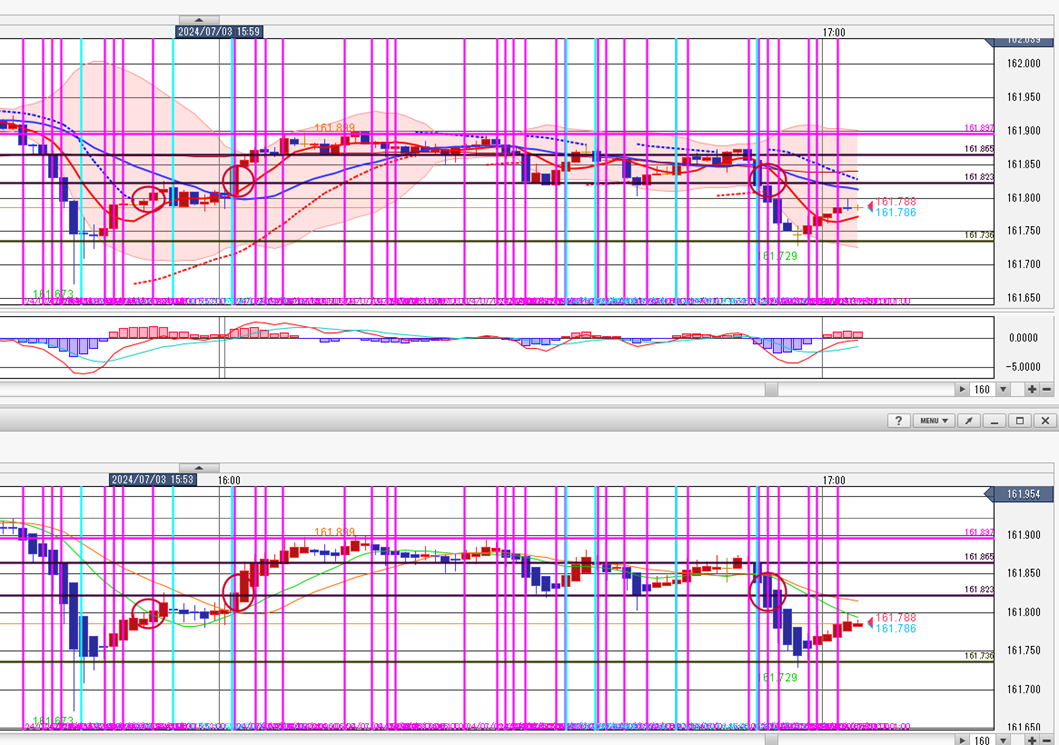Click the 160 bar count field in upper chart
The width and height of the screenshot is (1059, 745).
point(981,389)
